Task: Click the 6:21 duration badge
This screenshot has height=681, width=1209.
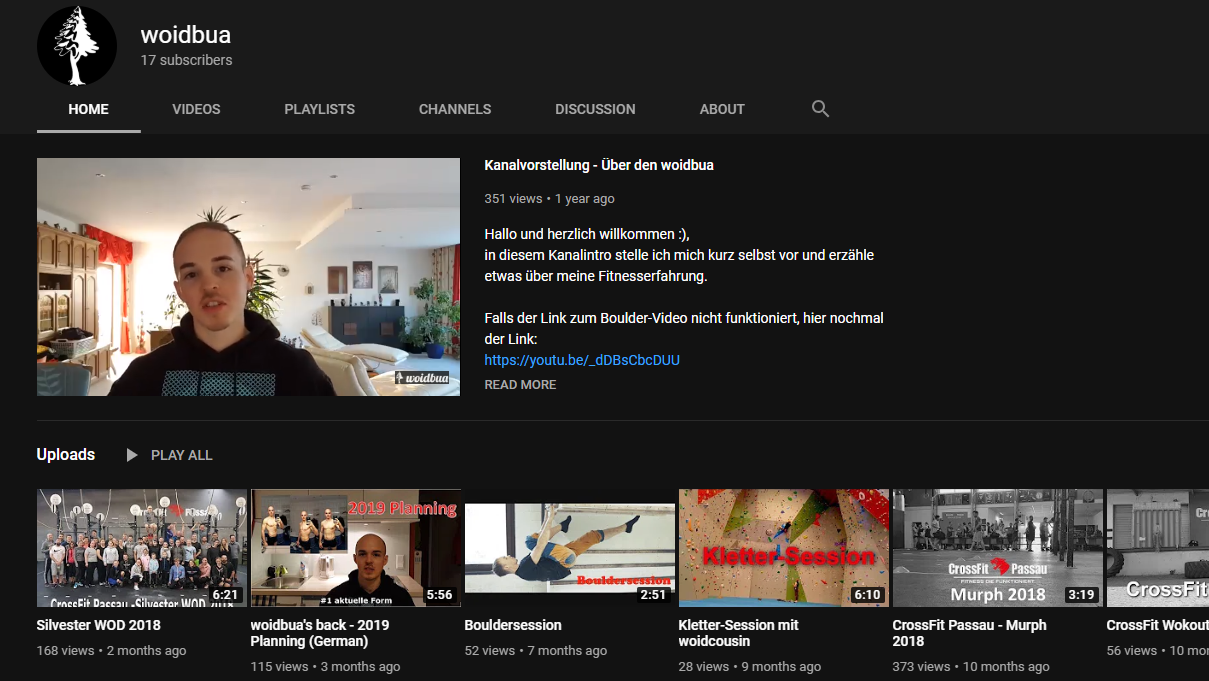Action: (226, 595)
